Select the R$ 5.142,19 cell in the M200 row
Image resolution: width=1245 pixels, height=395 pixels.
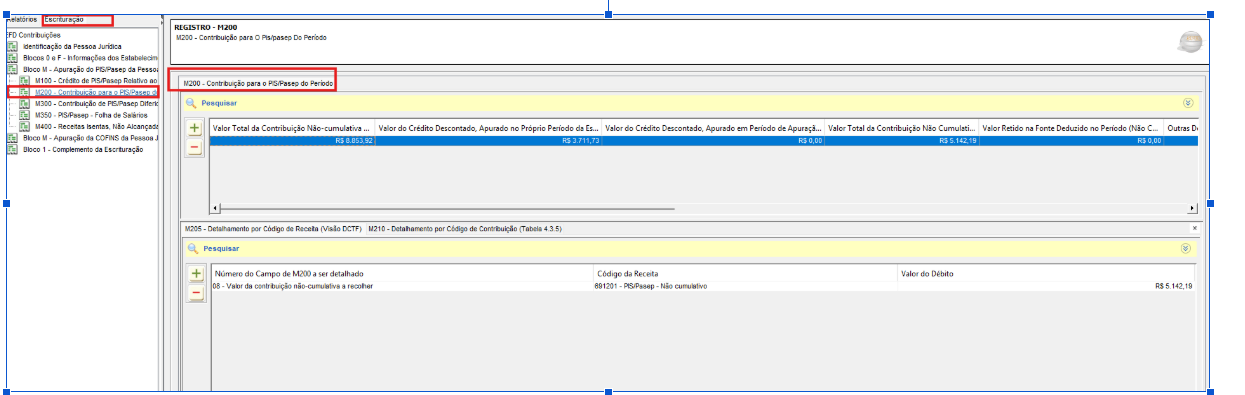point(902,141)
